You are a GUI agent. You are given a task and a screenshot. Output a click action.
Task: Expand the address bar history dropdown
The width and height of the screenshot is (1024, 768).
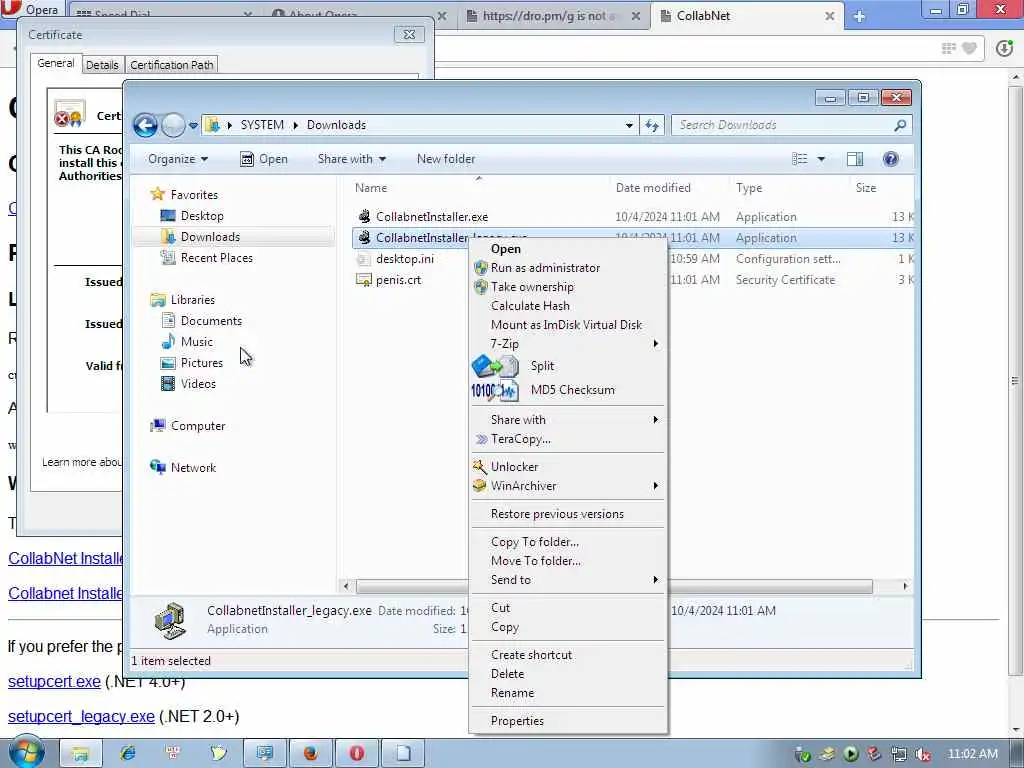click(629, 125)
